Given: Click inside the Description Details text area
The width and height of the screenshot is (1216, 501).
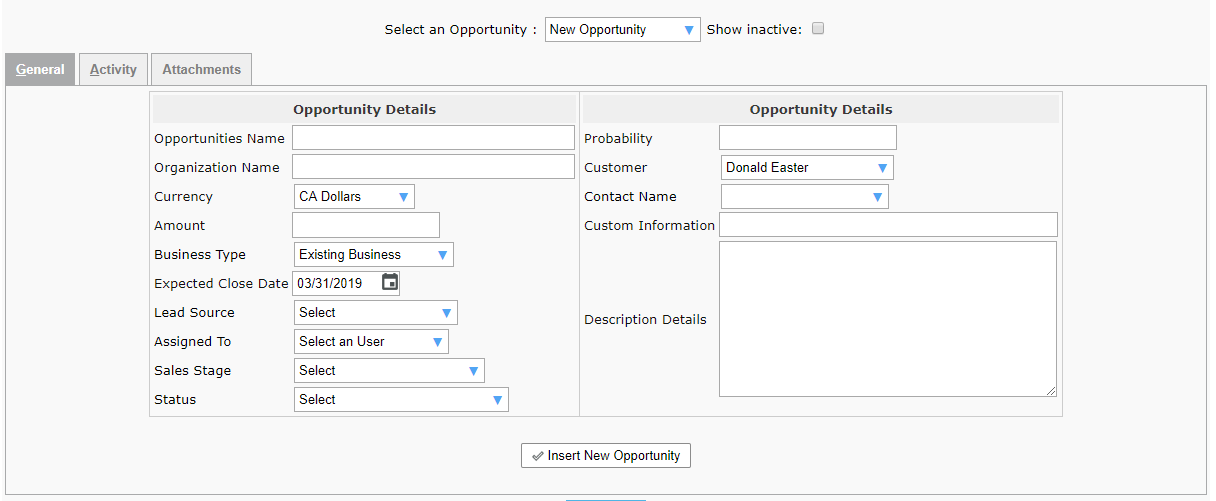Looking at the screenshot, I should tap(887, 319).
